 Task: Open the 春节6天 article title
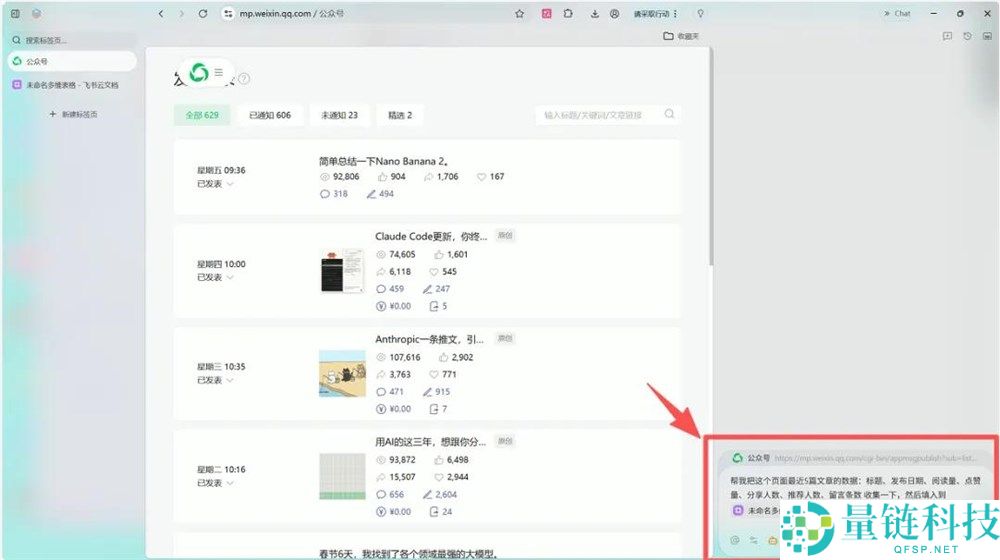point(408,554)
